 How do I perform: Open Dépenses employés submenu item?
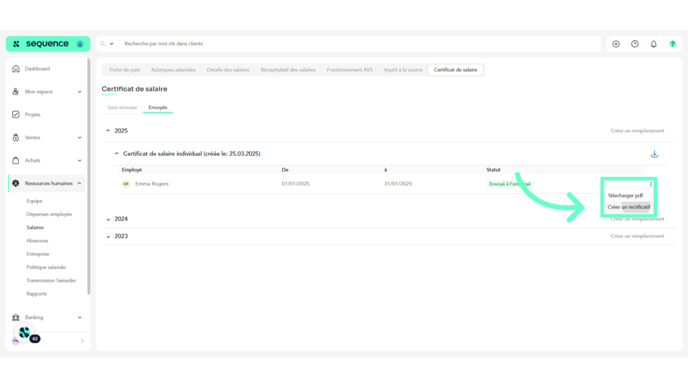(x=49, y=214)
